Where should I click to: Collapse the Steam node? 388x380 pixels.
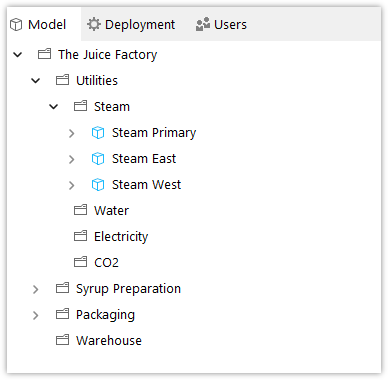click(54, 107)
